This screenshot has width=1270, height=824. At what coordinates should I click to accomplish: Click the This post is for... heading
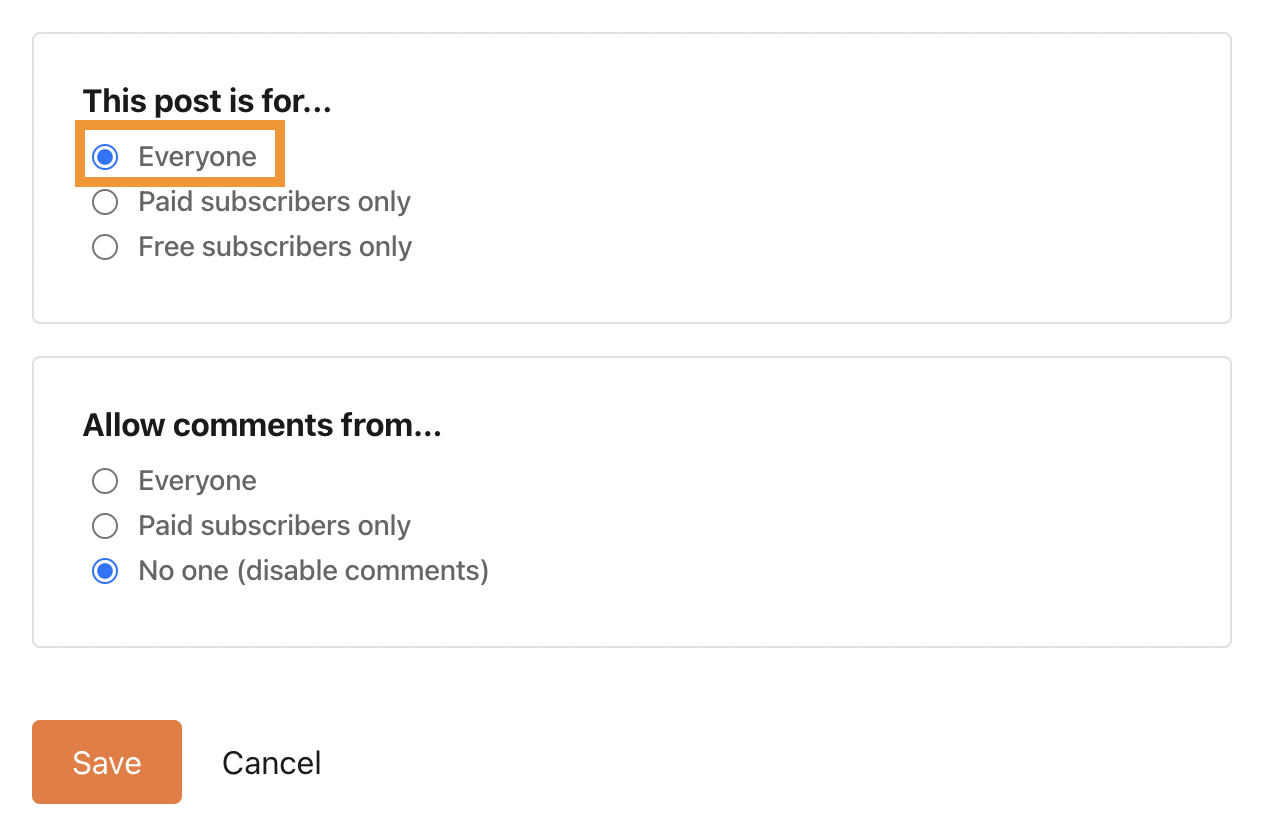pyautogui.click(x=207, y=101)
